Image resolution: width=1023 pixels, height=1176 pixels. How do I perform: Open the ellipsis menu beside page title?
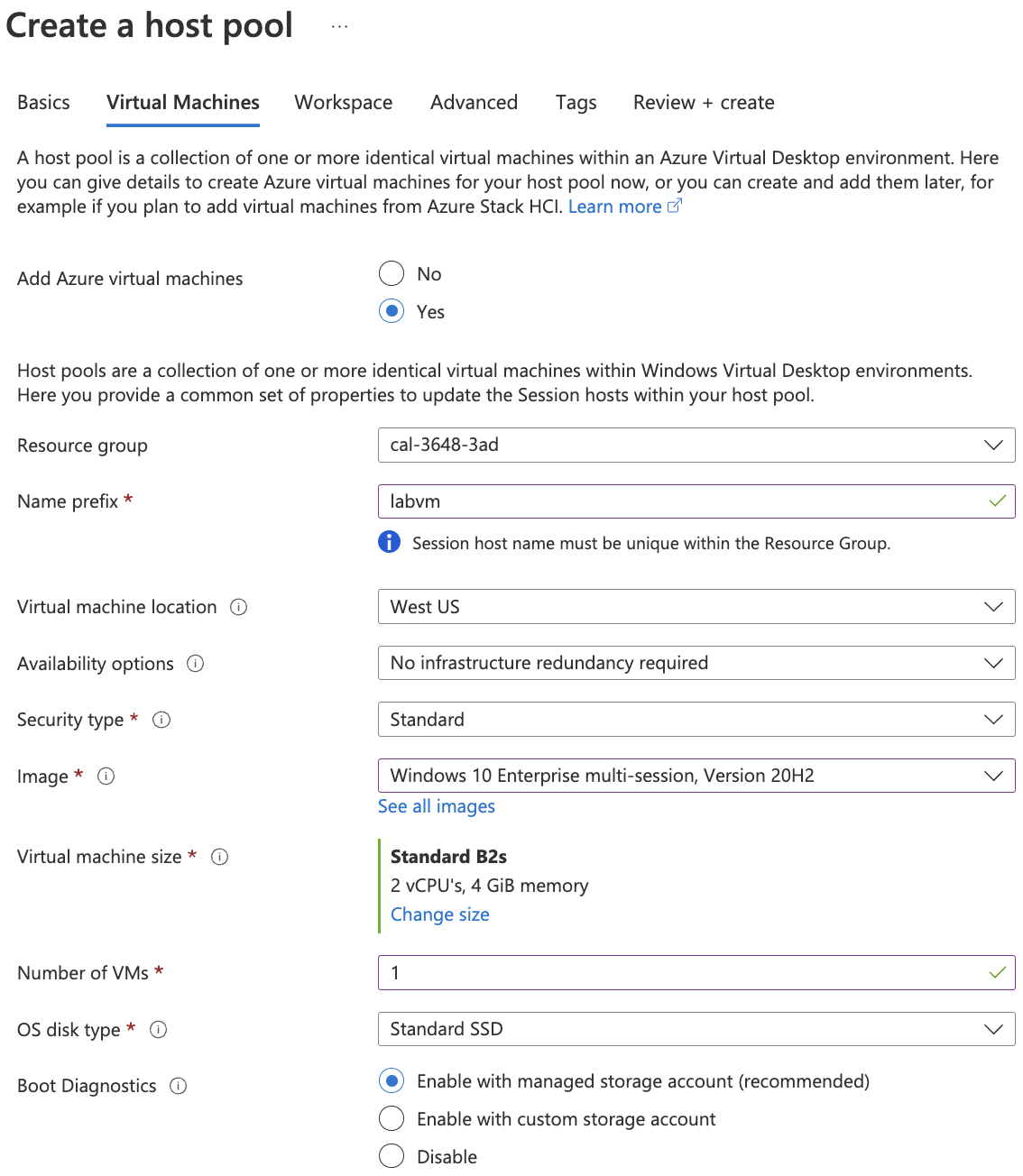coord(339,26)
